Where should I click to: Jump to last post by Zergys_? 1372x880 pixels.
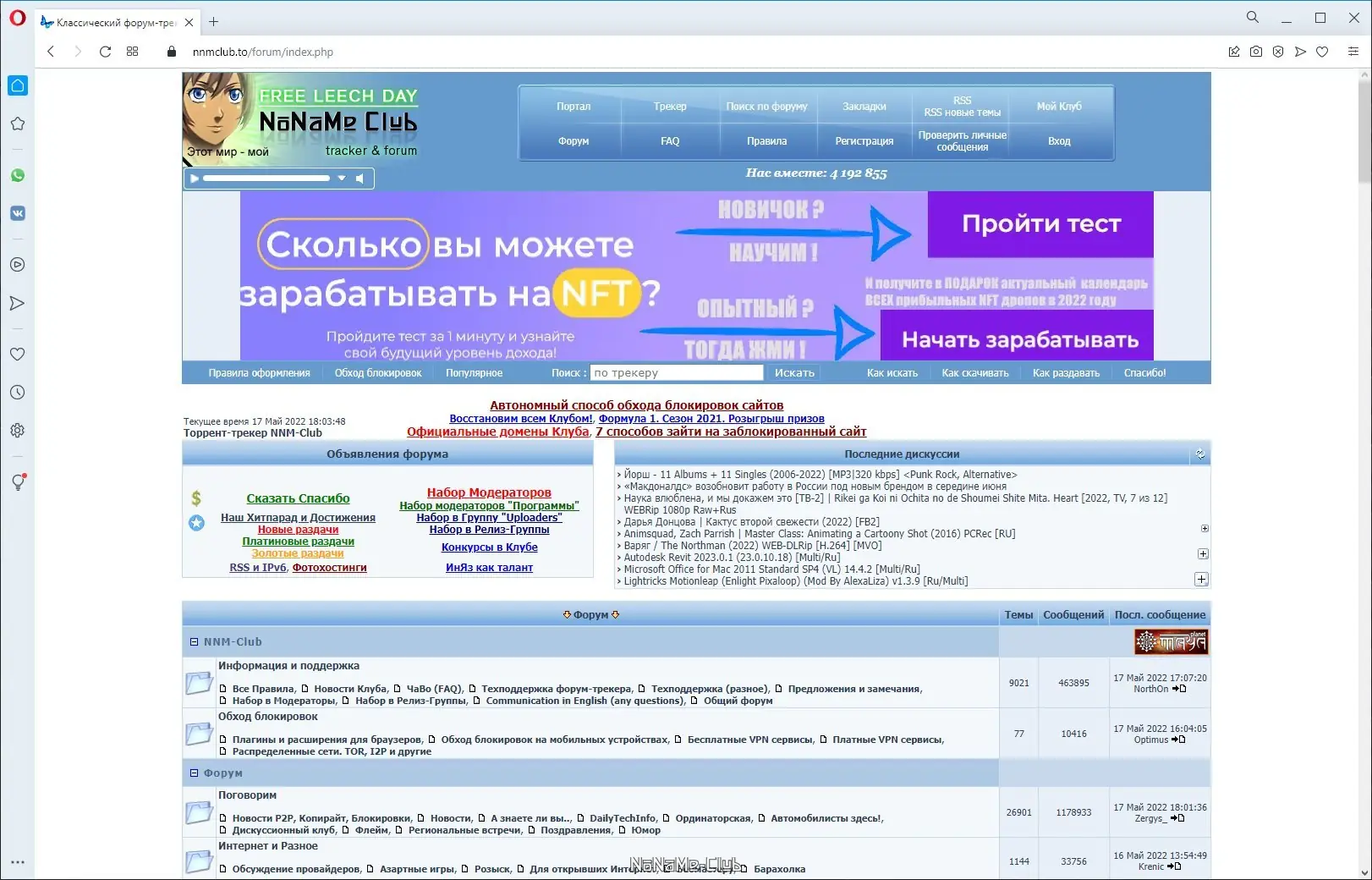point(1177,818)
